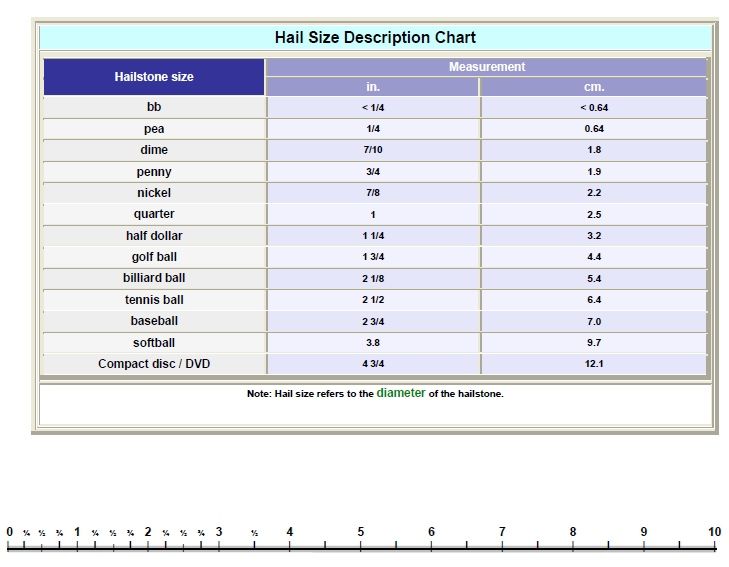Click the '1' mark on the ruler
The width and height of the screenshot is (729, 567).
click(x=77, y=532)
